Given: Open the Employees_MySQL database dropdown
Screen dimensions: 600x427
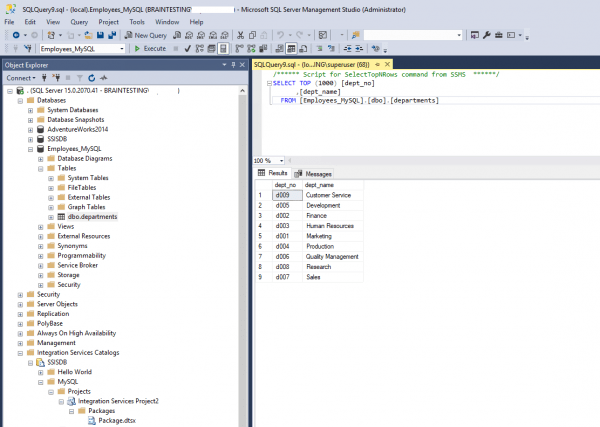Looking at the screenshot, I should click(122, 49).
